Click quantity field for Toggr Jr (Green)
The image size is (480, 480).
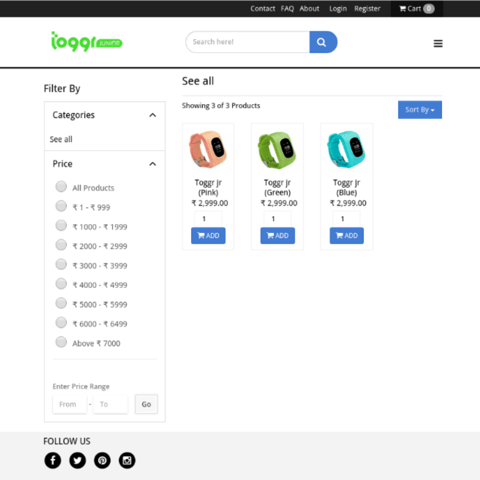click(278, 219)
